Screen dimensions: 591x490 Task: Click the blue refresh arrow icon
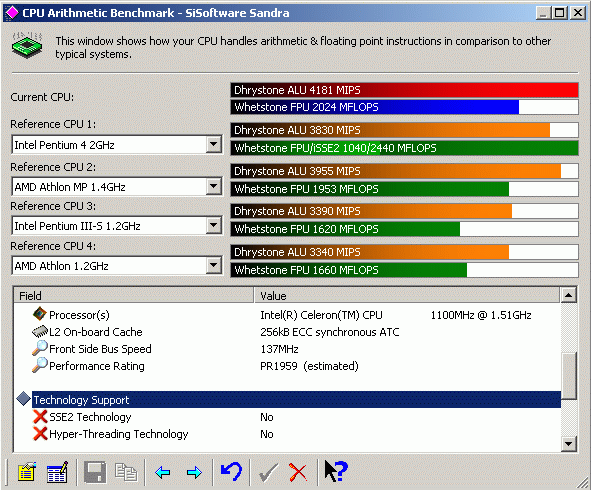[231, 471]
